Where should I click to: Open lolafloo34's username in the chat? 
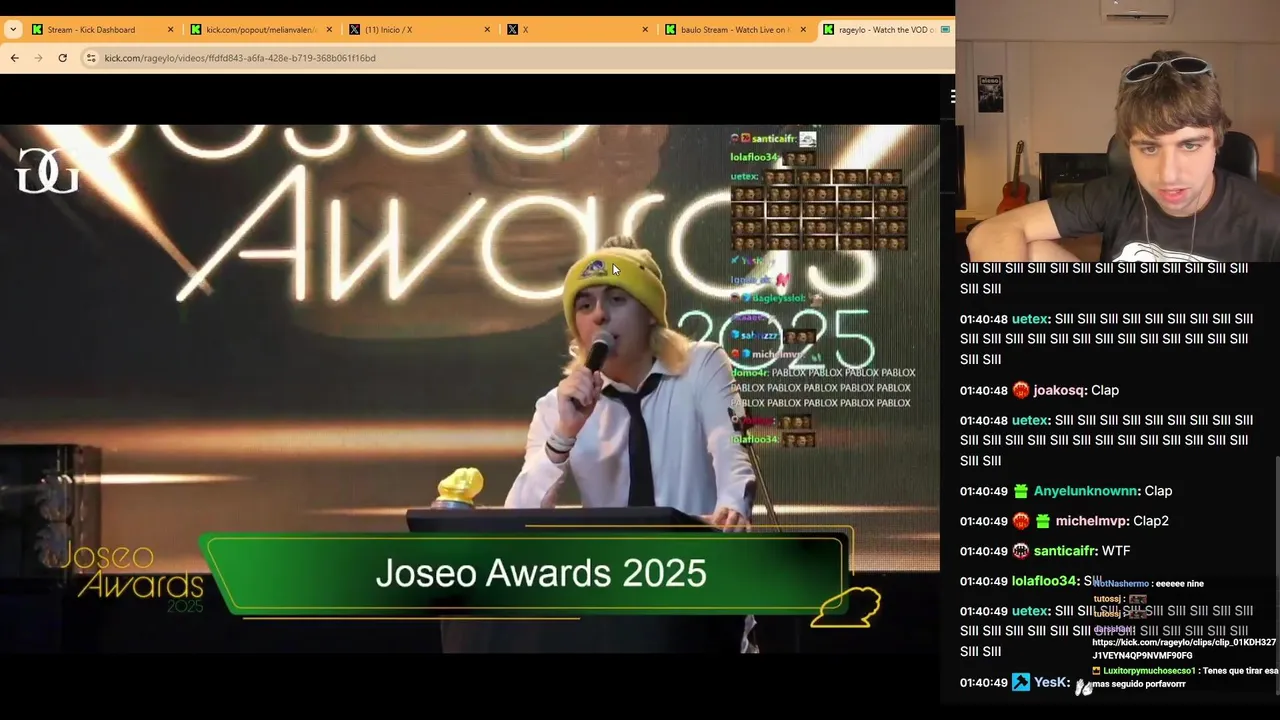tap(1045, 581)
